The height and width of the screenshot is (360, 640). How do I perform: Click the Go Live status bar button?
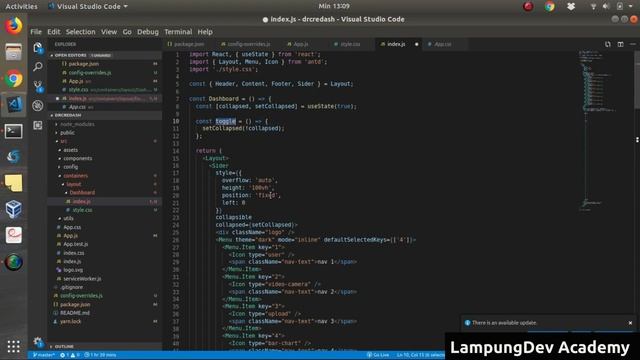[x=378, y=355]
